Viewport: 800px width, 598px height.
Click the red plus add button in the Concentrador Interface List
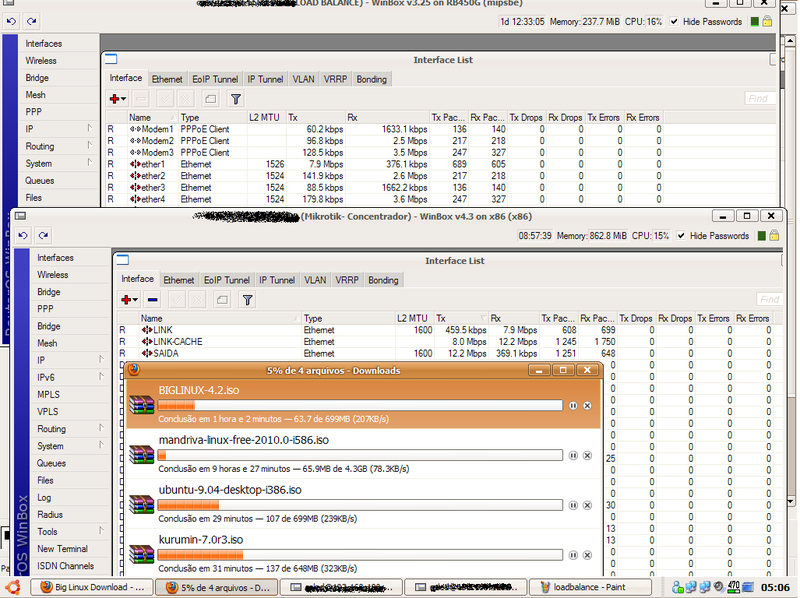(x=129, y=300)
